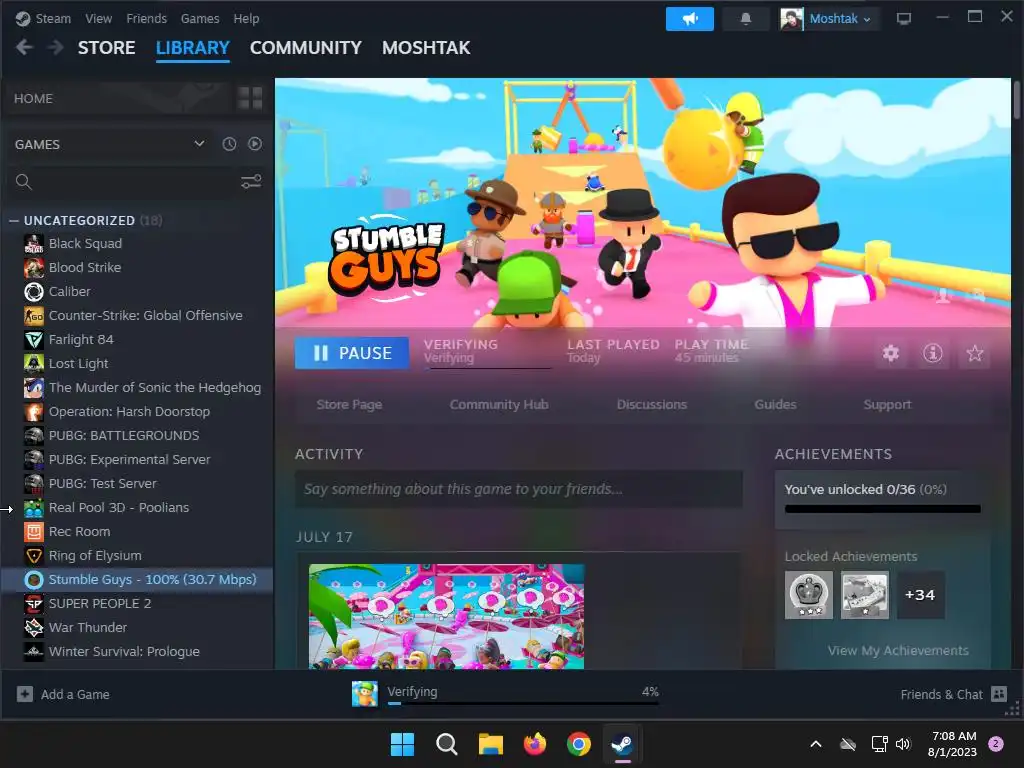
Task: Switch to Big Picture mode monitor icon
Action: (903, 19)
